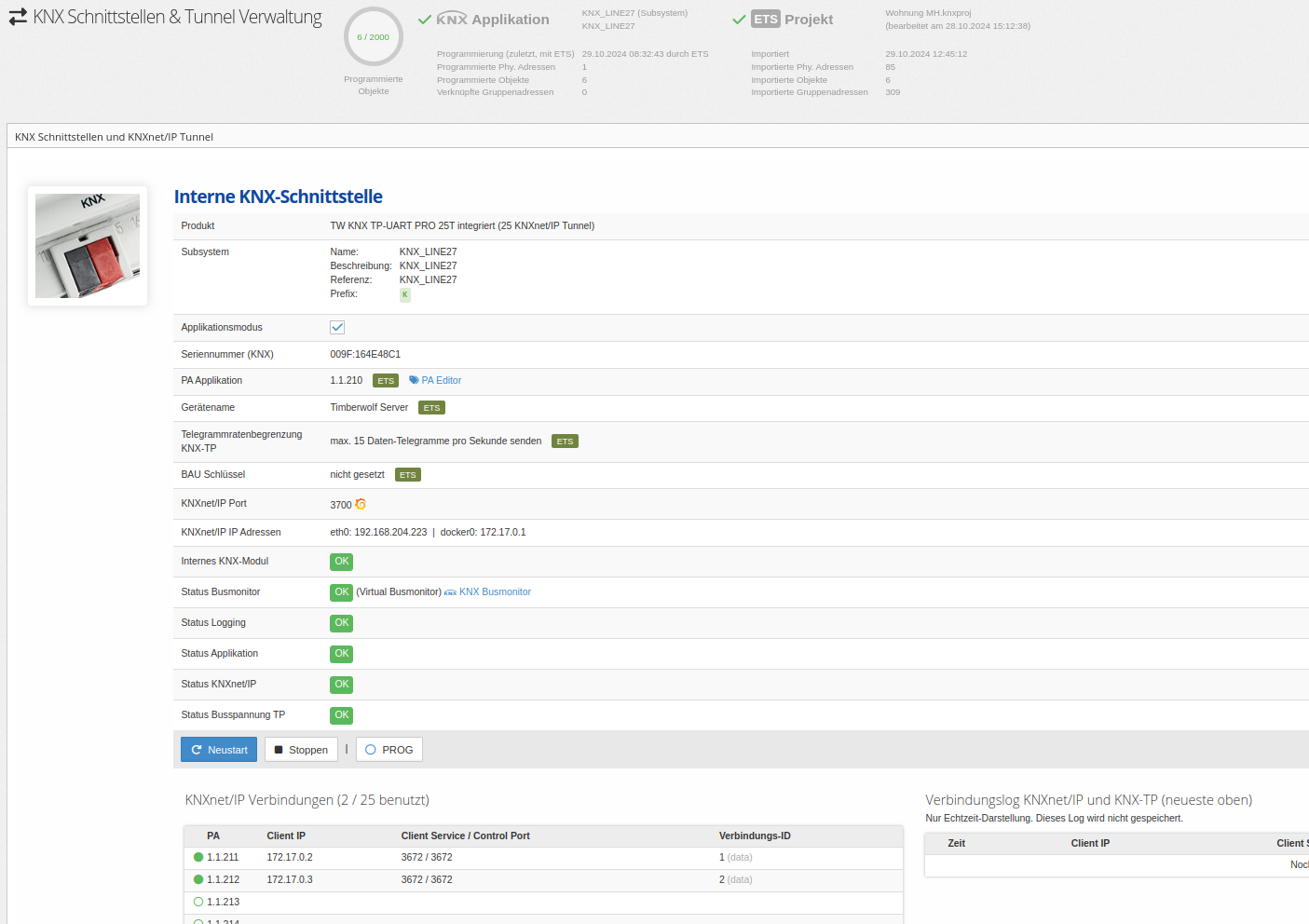Click the Client IP header in Verbindungslog
This screenshot has width=1309, height=924.
(1090, 843)
